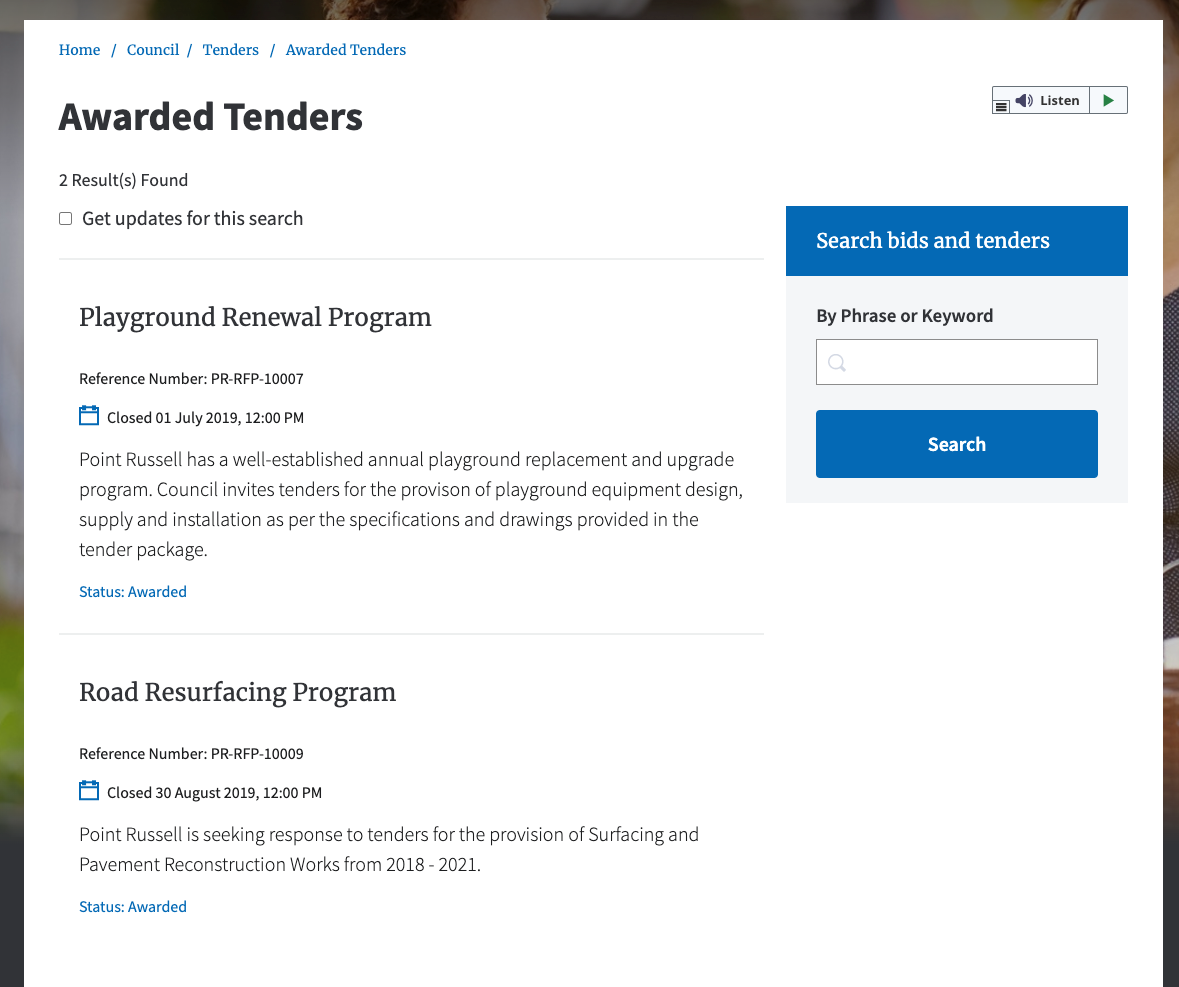Open the Council breadcrumb link

(152, 50)
